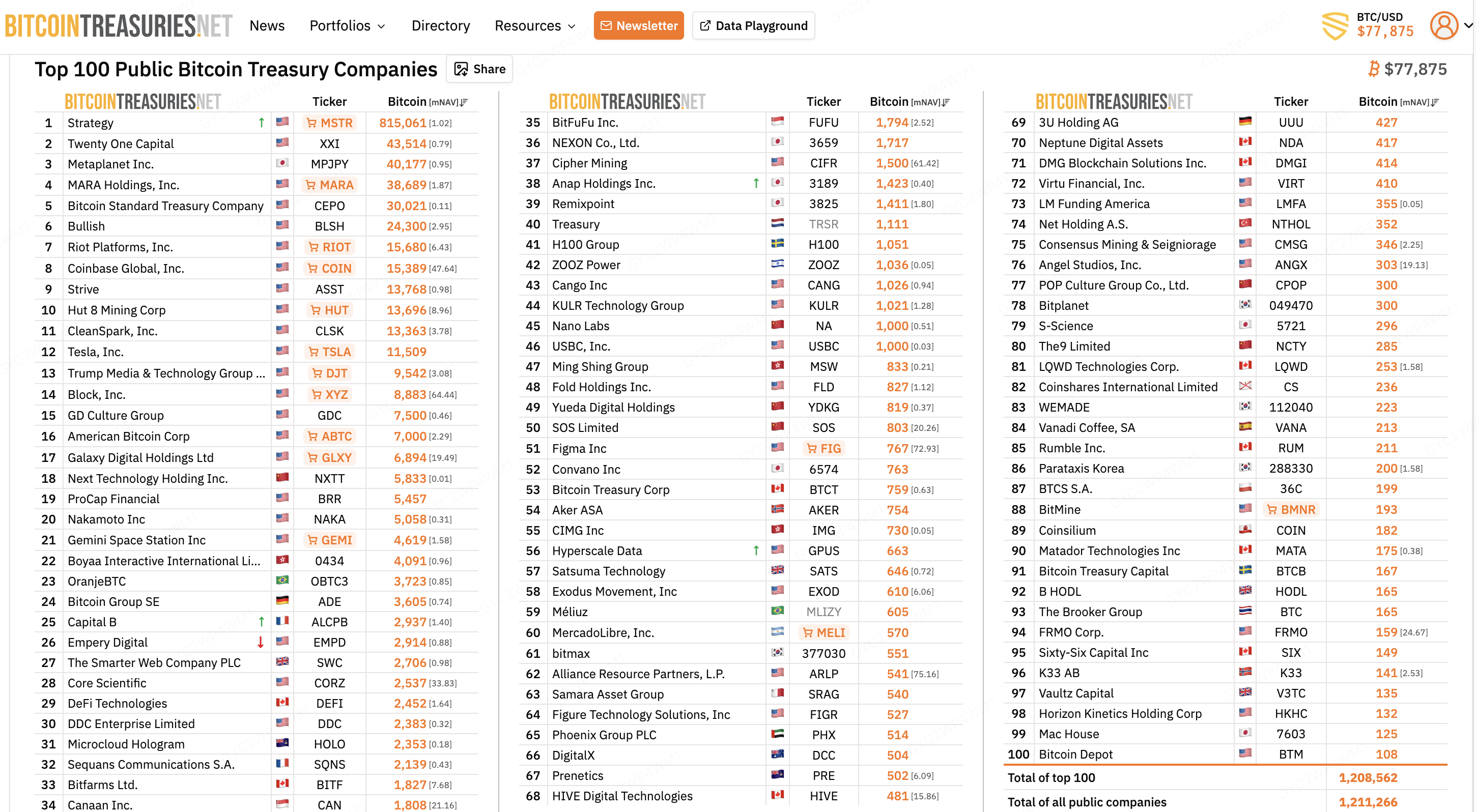The width and height of the screenshot is (1476, 812).
Task: Expand the Resources dropdown menu
Action: (x=534, y=26)
